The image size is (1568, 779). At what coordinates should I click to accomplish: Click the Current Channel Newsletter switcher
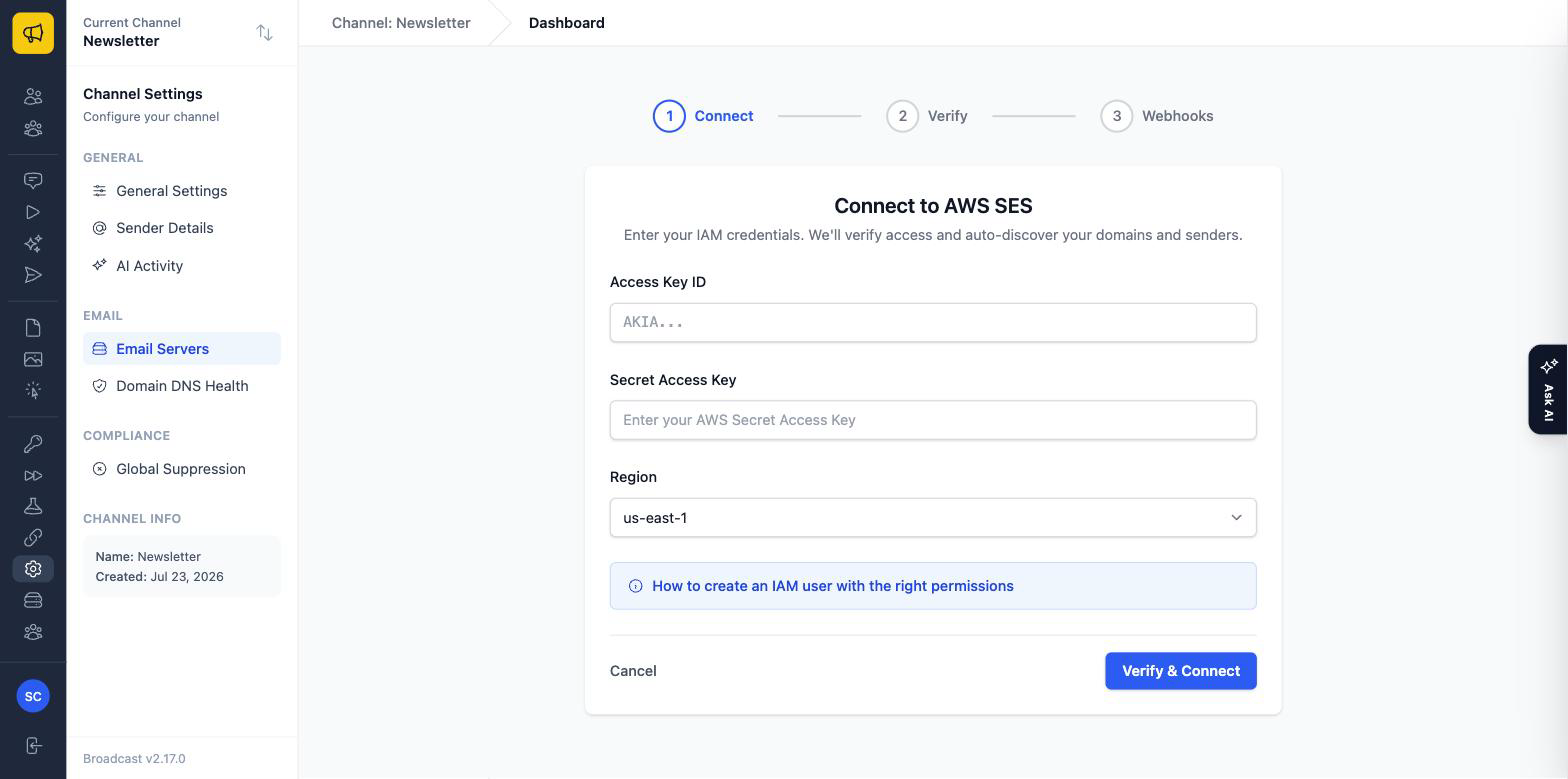click(182, 33)
